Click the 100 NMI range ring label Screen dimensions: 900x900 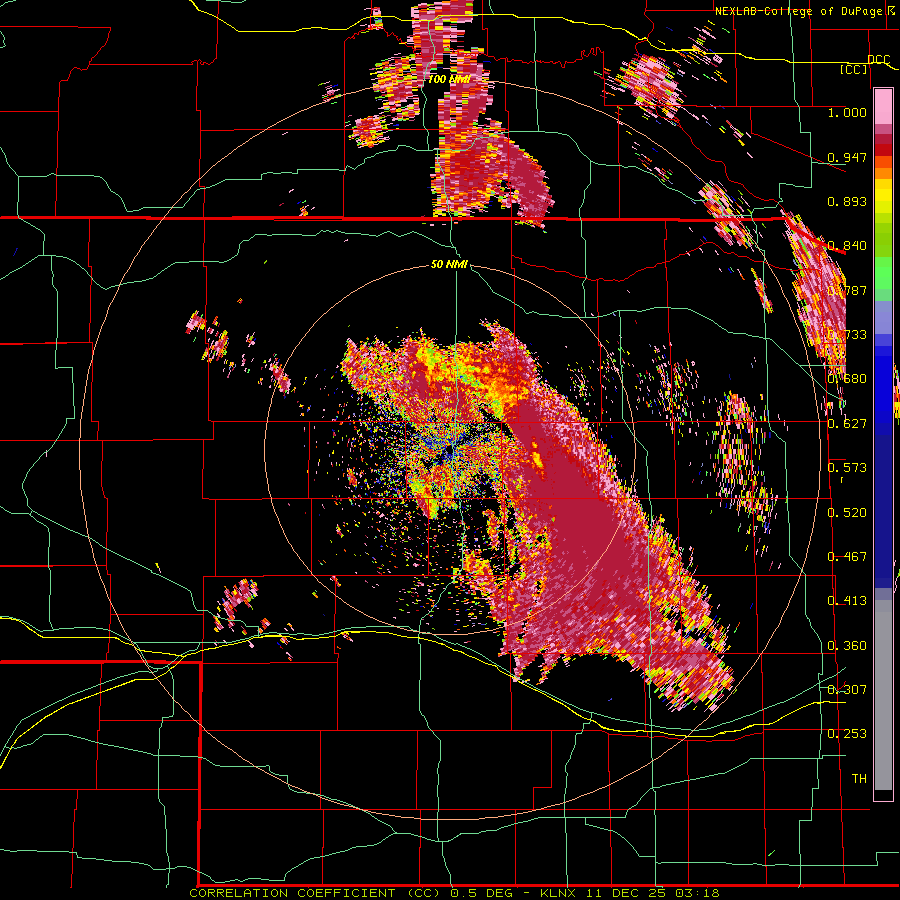[x=449, y=79]
